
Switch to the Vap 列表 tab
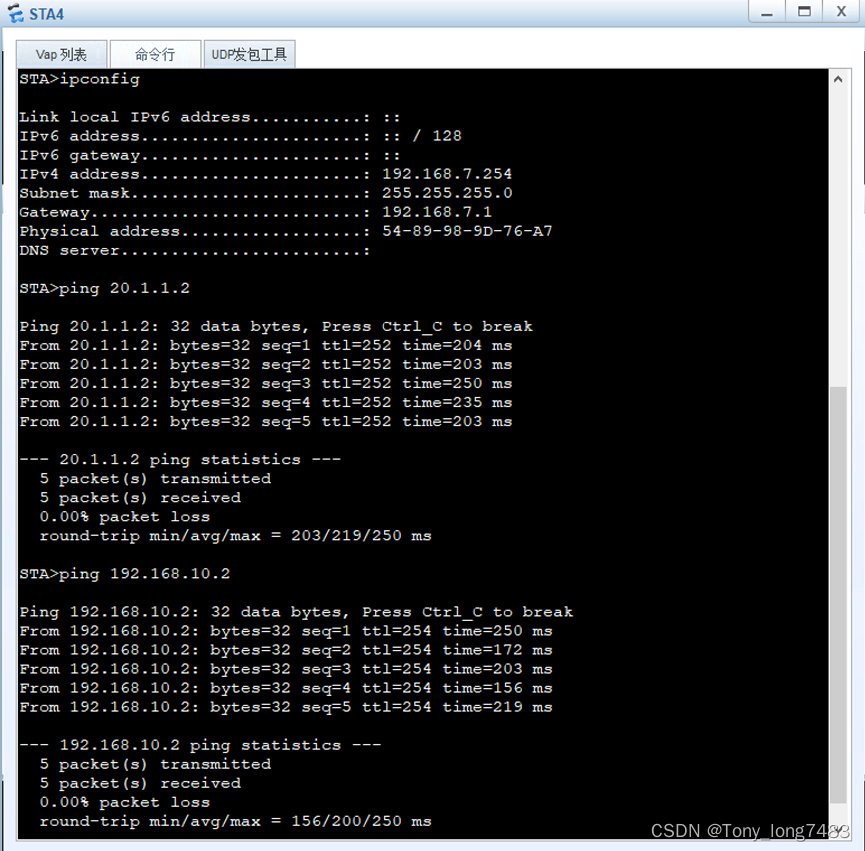click(x=61, y=55)
